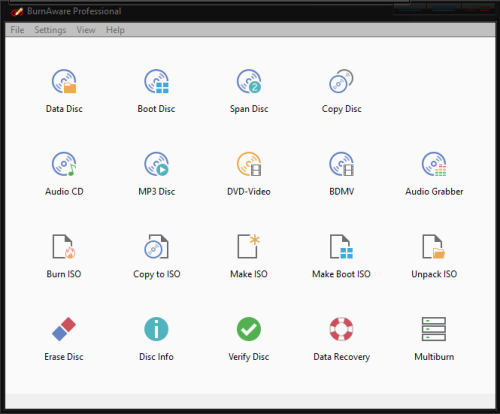
Task: Open the Help menu
Action: click(x=115, y=30)
